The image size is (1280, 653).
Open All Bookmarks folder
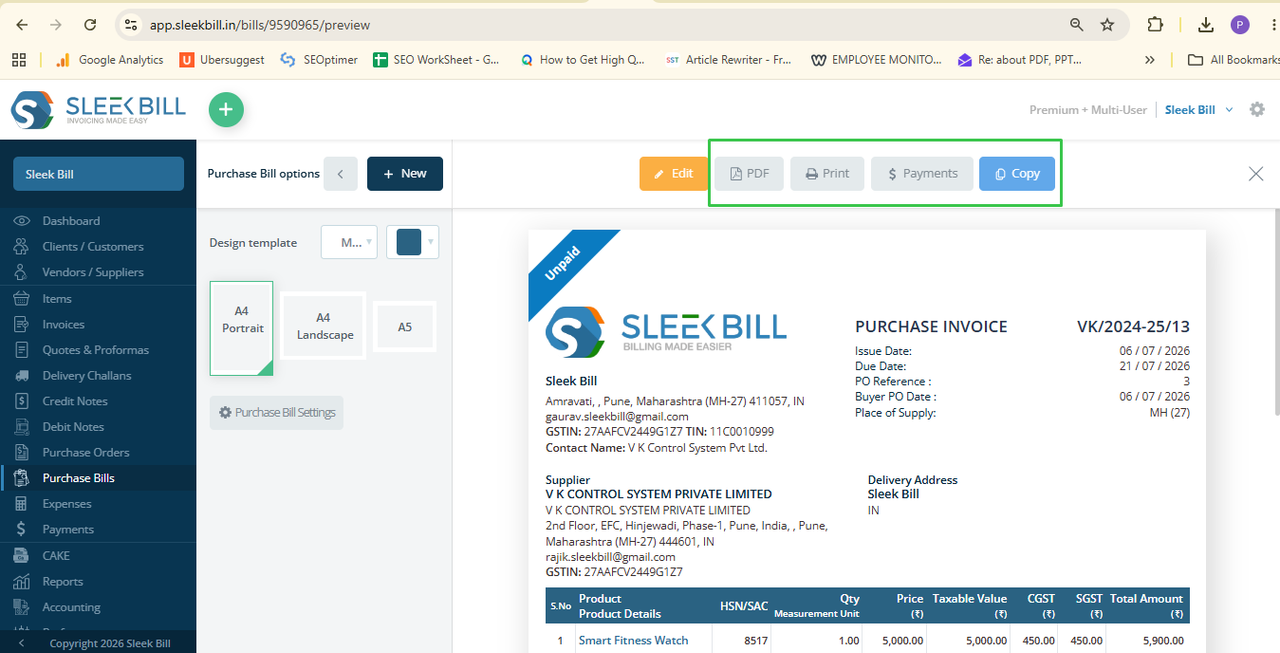[1233, 60]
